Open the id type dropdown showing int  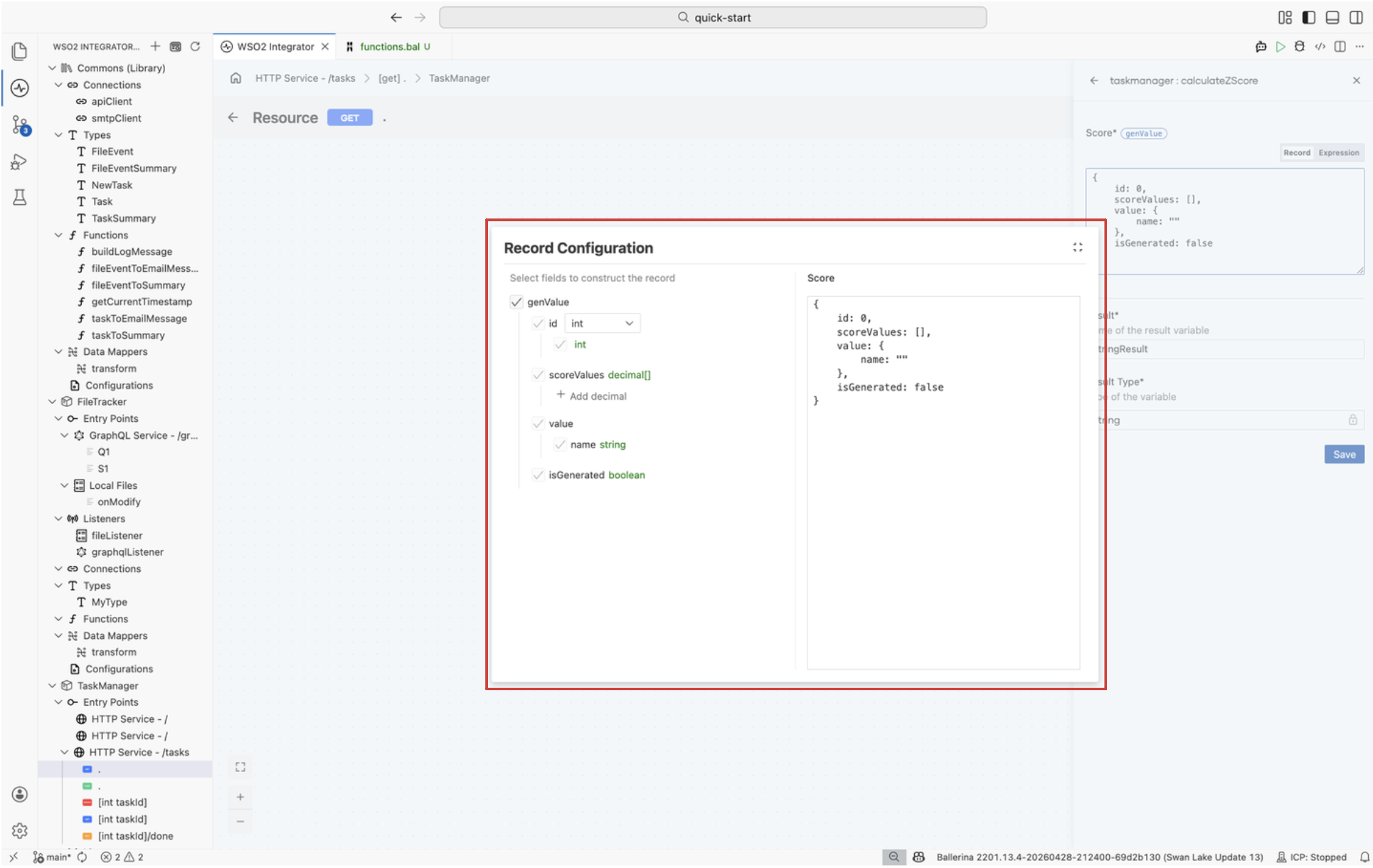[x=602, y=324]
